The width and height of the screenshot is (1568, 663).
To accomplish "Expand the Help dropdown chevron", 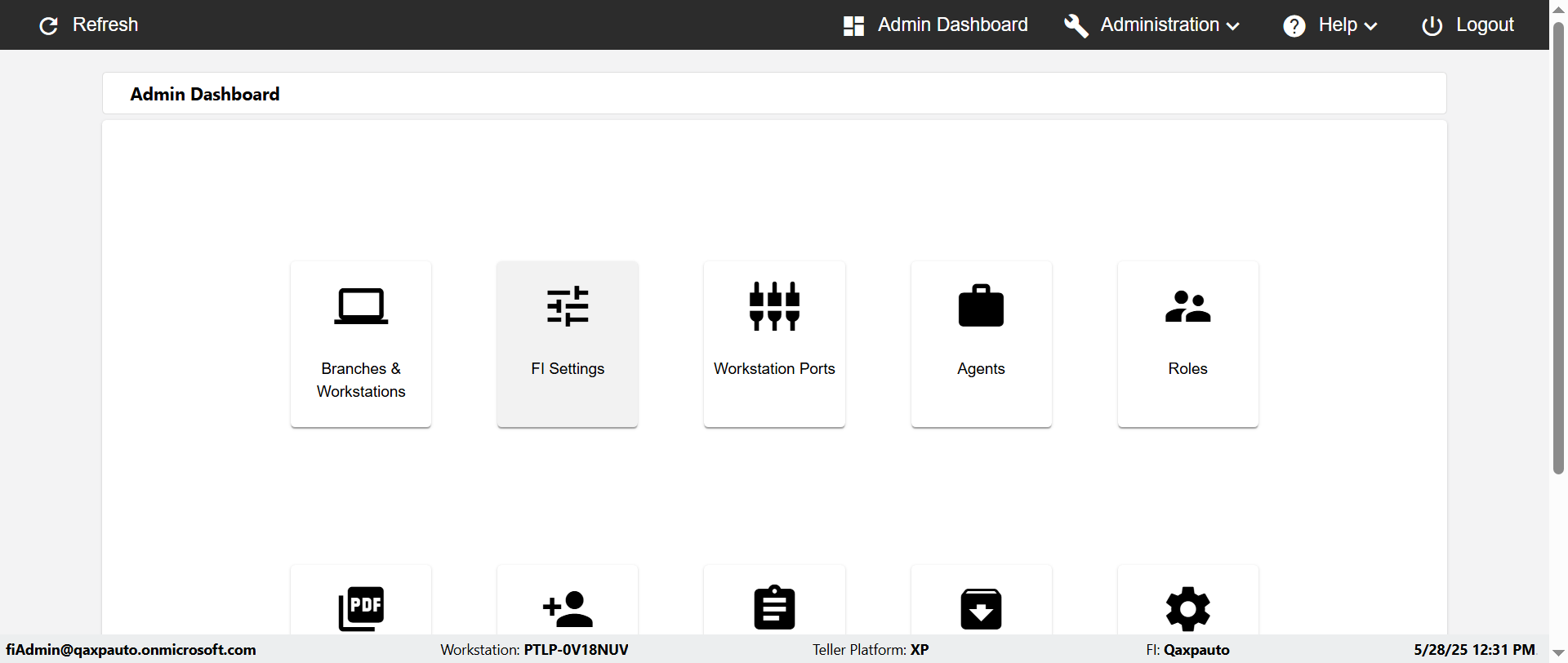I will click(1371, 26).
